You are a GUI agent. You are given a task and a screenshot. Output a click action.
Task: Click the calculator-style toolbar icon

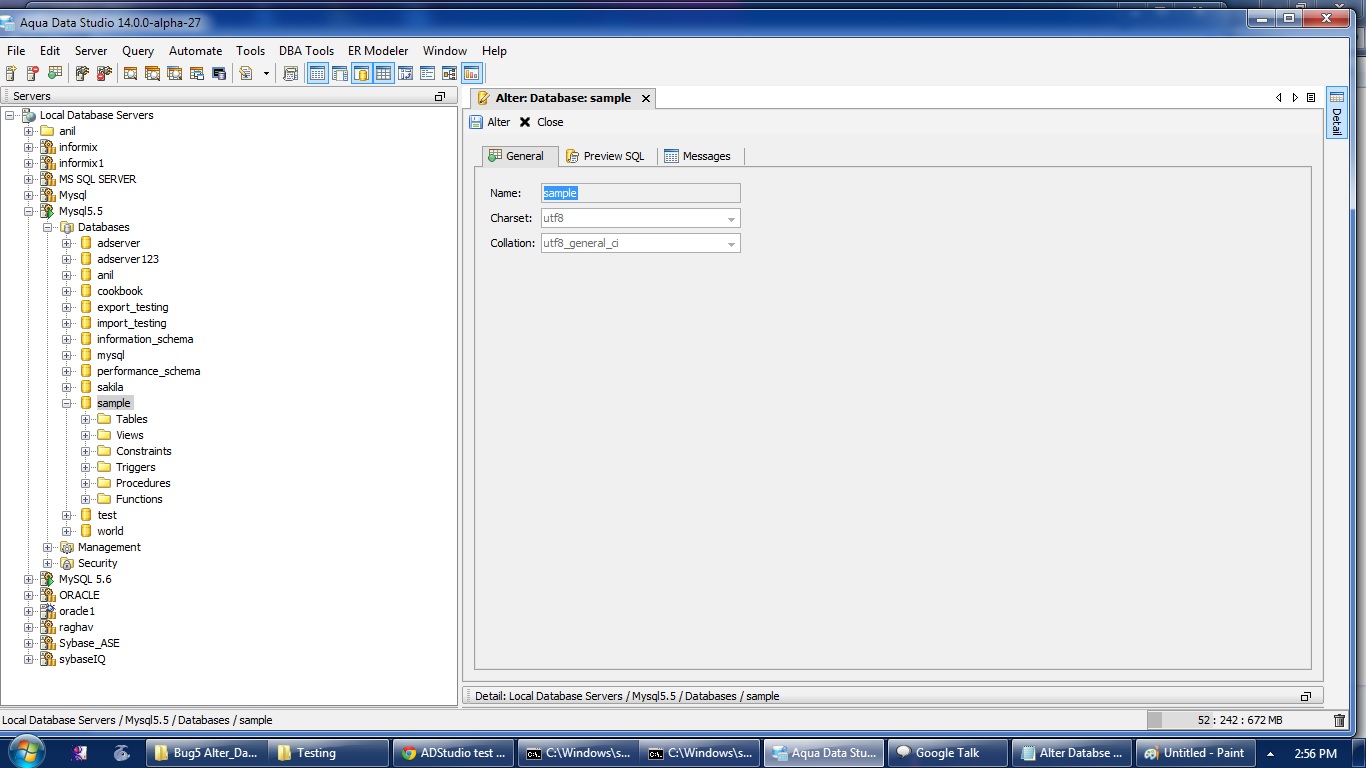pyautogui.click(x=291, y=73)
